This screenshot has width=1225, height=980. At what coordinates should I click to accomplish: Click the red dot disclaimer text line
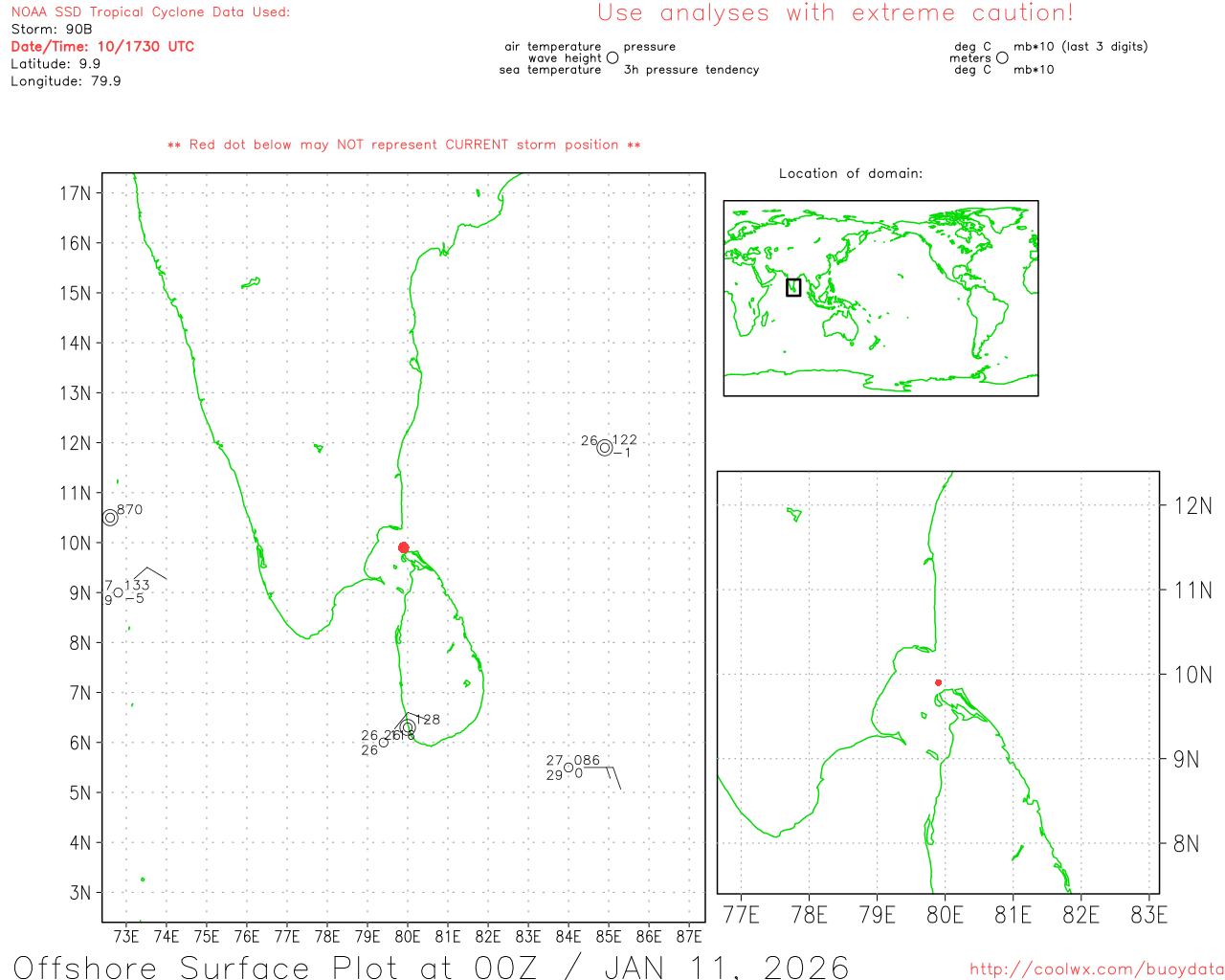click(404, 145)
